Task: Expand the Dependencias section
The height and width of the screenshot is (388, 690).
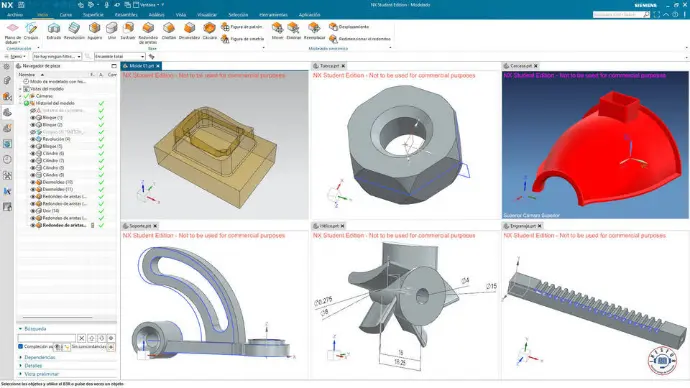Action: (x=21, y=357)
